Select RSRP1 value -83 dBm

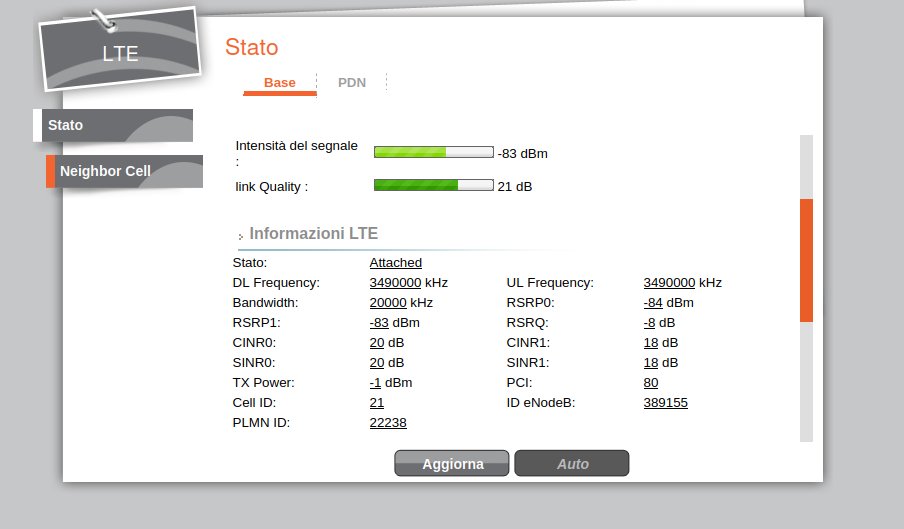tap(395, 323)
